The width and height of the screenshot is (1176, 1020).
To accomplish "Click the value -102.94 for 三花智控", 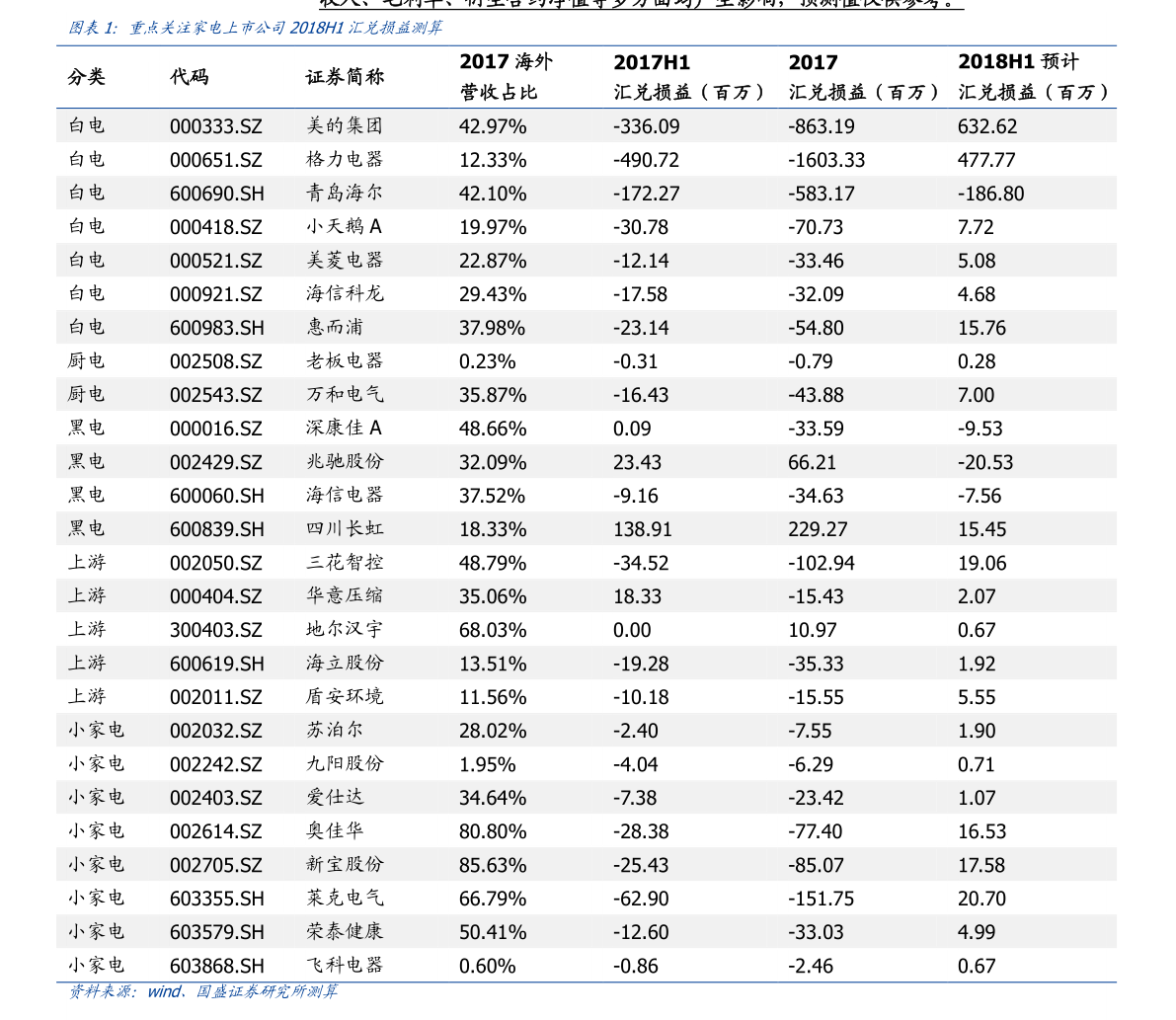I will 822,563.
